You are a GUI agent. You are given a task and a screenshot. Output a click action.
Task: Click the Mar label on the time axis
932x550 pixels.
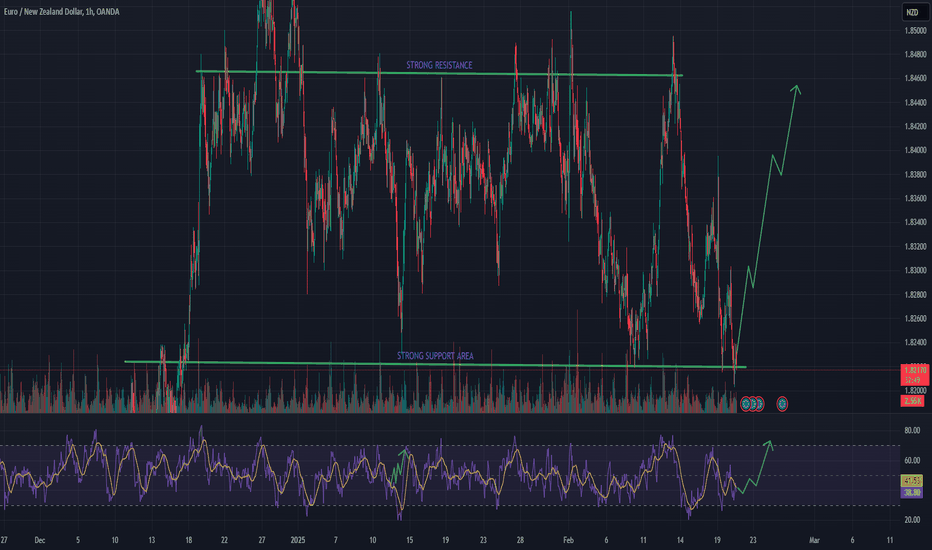point(814,540)
